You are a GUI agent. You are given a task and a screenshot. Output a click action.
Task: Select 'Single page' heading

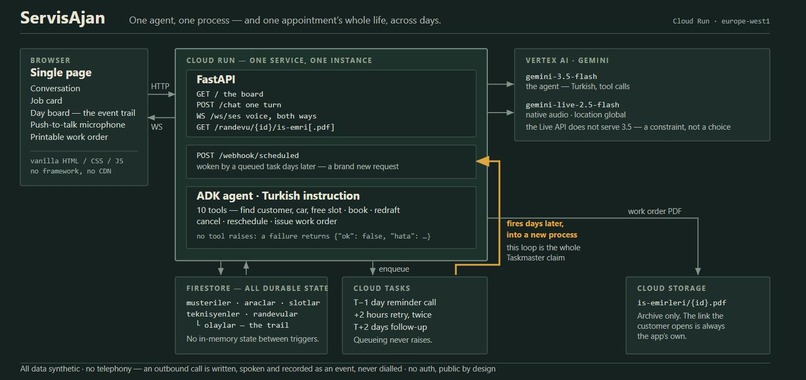61,73
